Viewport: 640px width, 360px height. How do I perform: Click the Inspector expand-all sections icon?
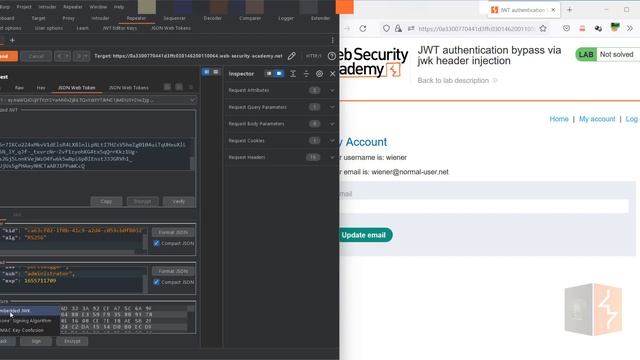coord(293,74)
